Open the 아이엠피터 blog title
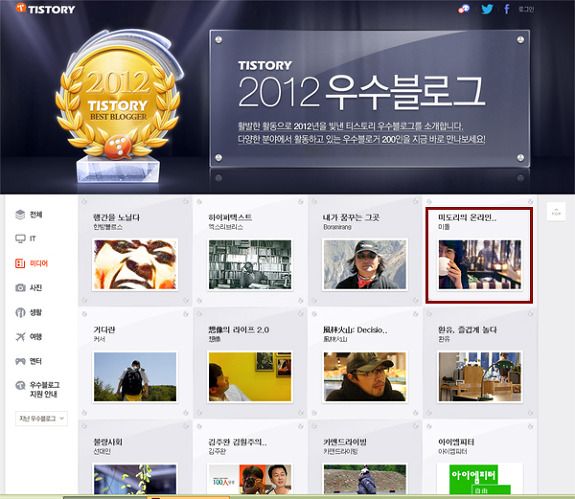The height and width of the screenshot is (499, 575). click(x=456, y=442)
